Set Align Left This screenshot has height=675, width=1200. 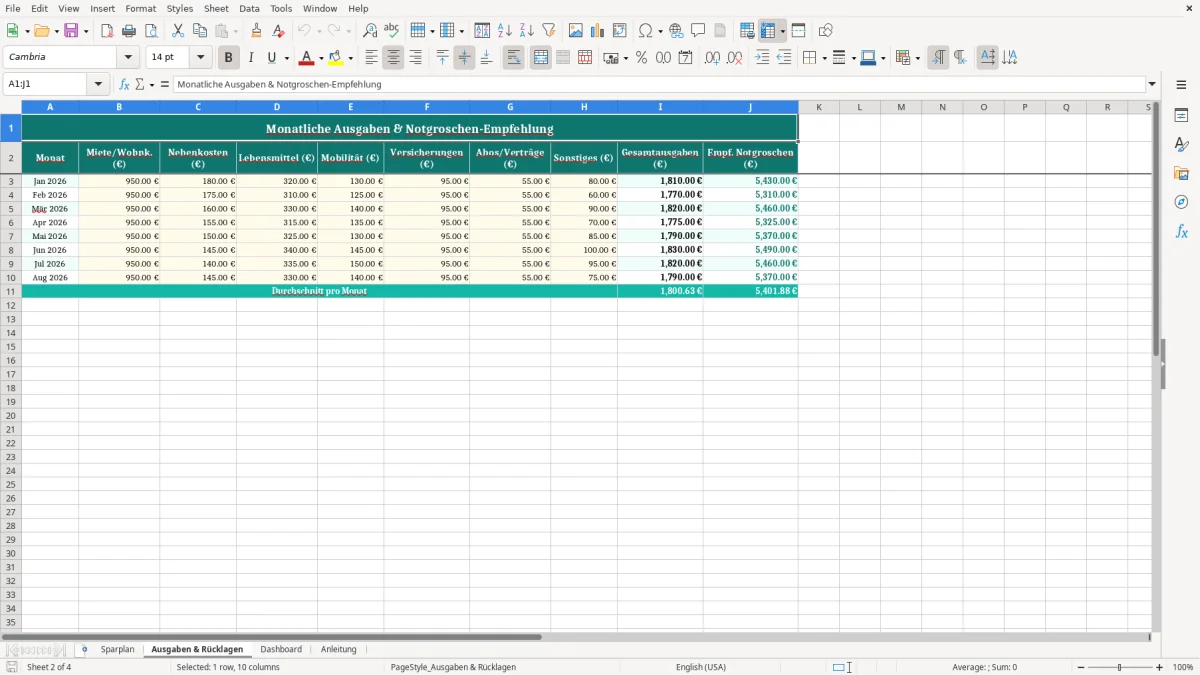coord(372,58)
